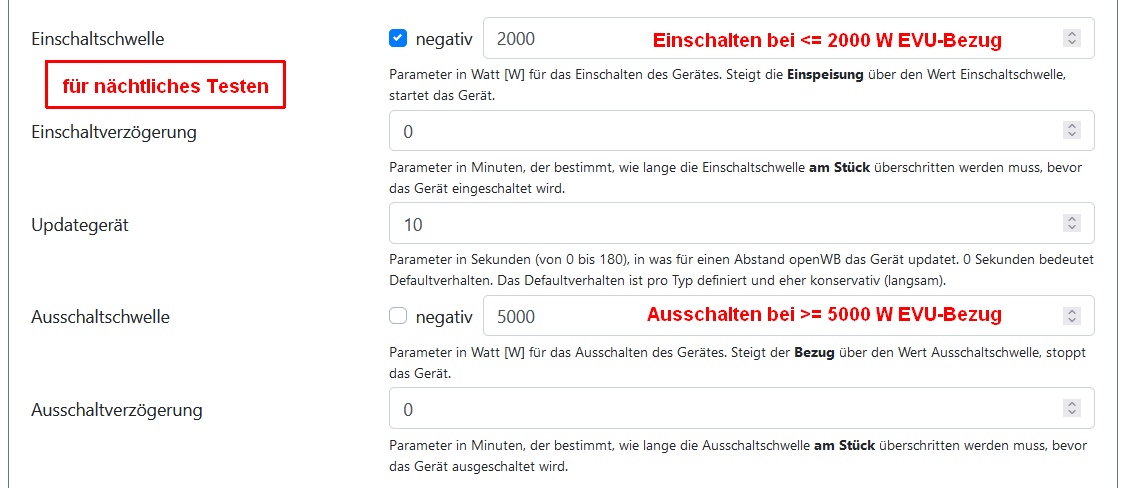Click the Ausschaltverzögerung setting label
This screenshot has width=1125, height=488.
pyautogui.click(x=117, y=409)
